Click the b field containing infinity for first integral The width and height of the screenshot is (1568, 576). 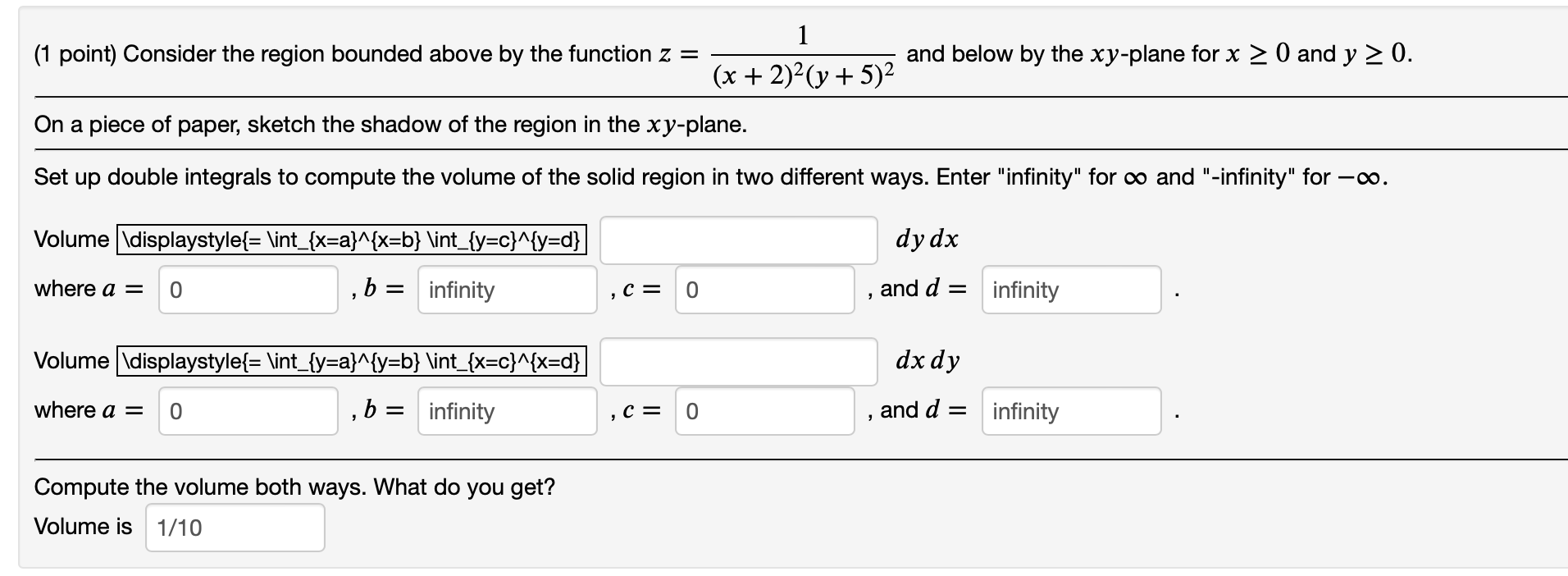(x=506, y=290)
